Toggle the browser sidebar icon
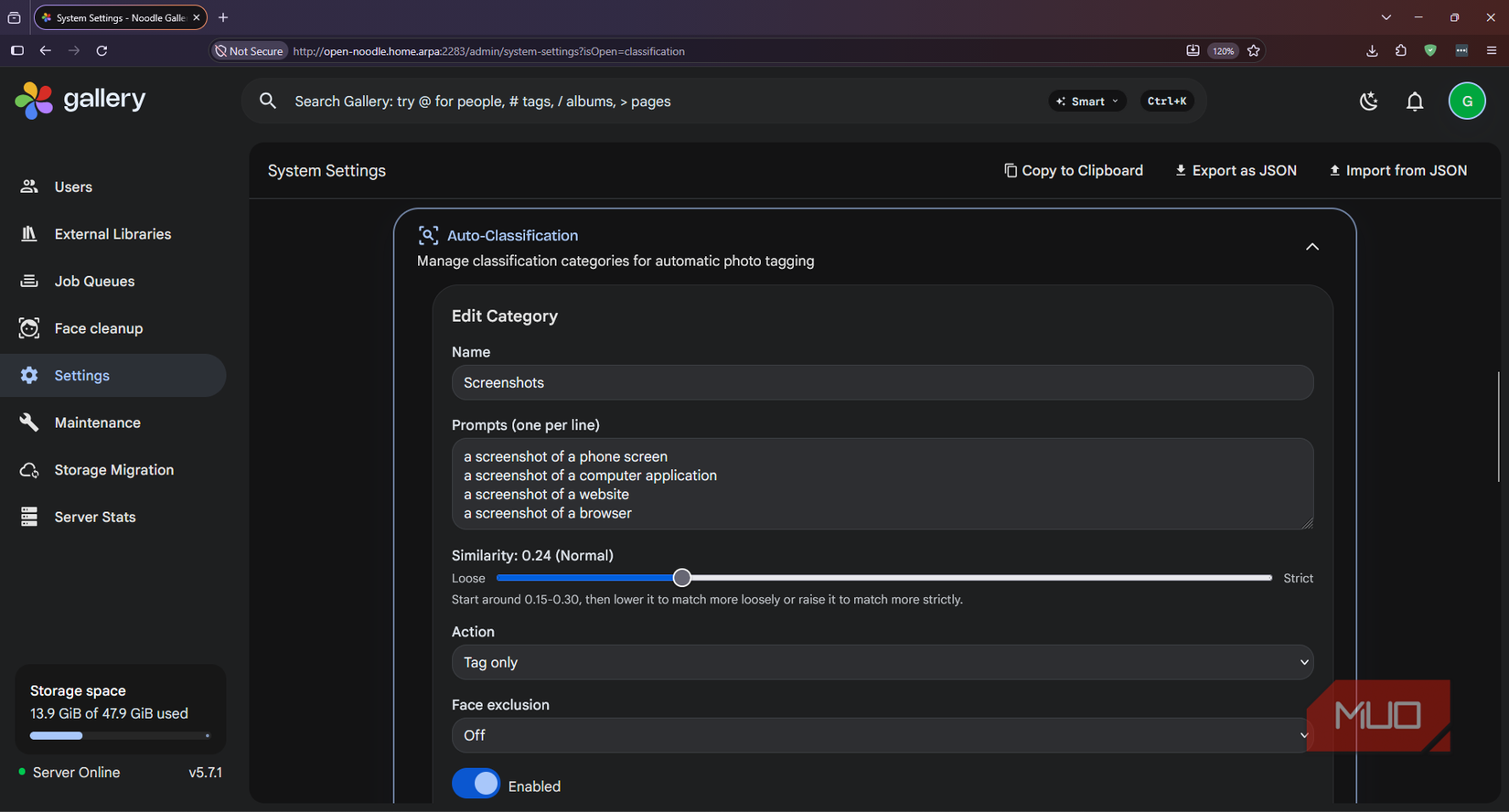The height and width of the screenshot is (812, 1509). tap(17, 50)
